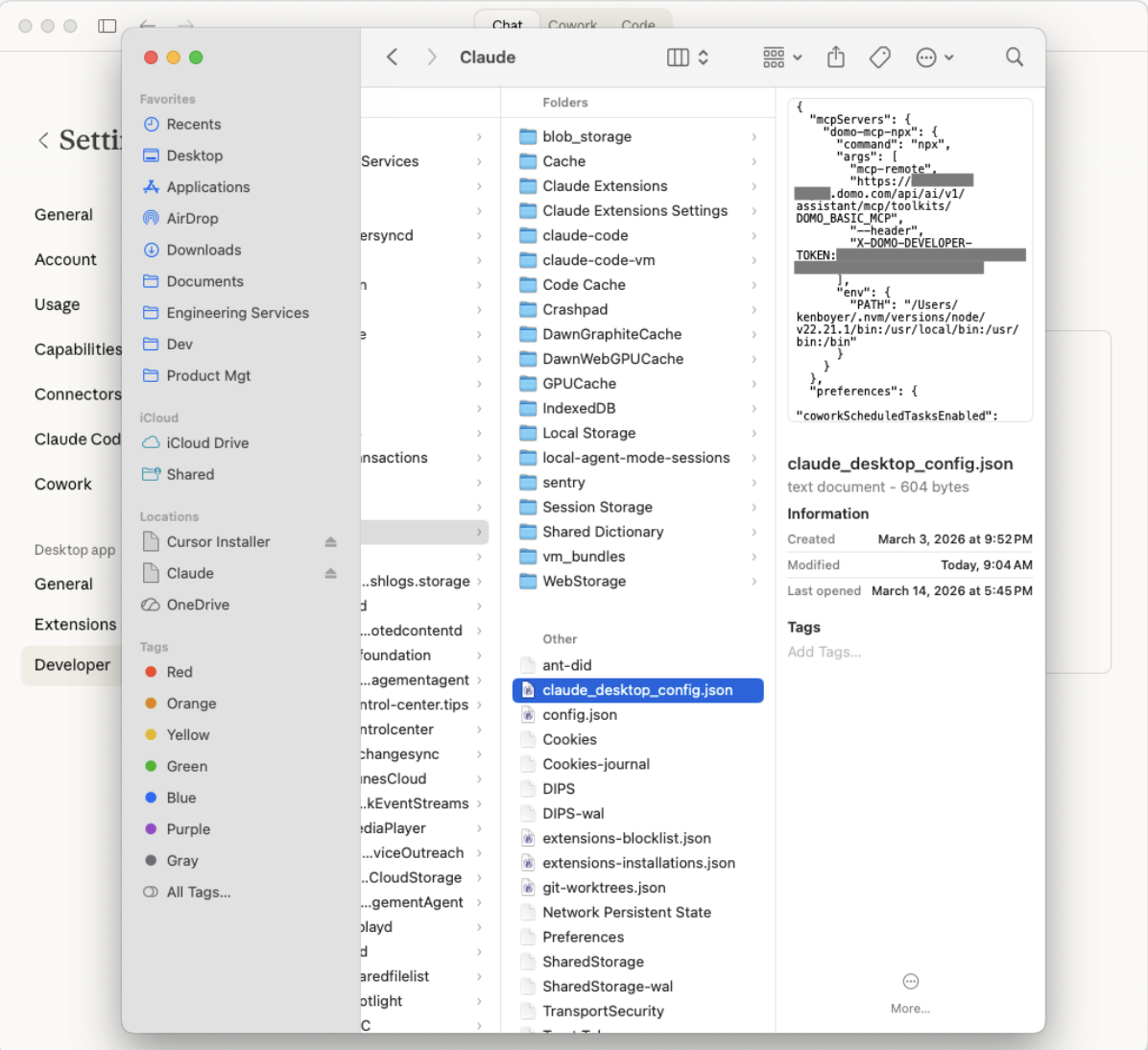The height and width of the screenshot is (1050, 1148).
Task: Go back in Finder navigation
Action: click(393, 58)
